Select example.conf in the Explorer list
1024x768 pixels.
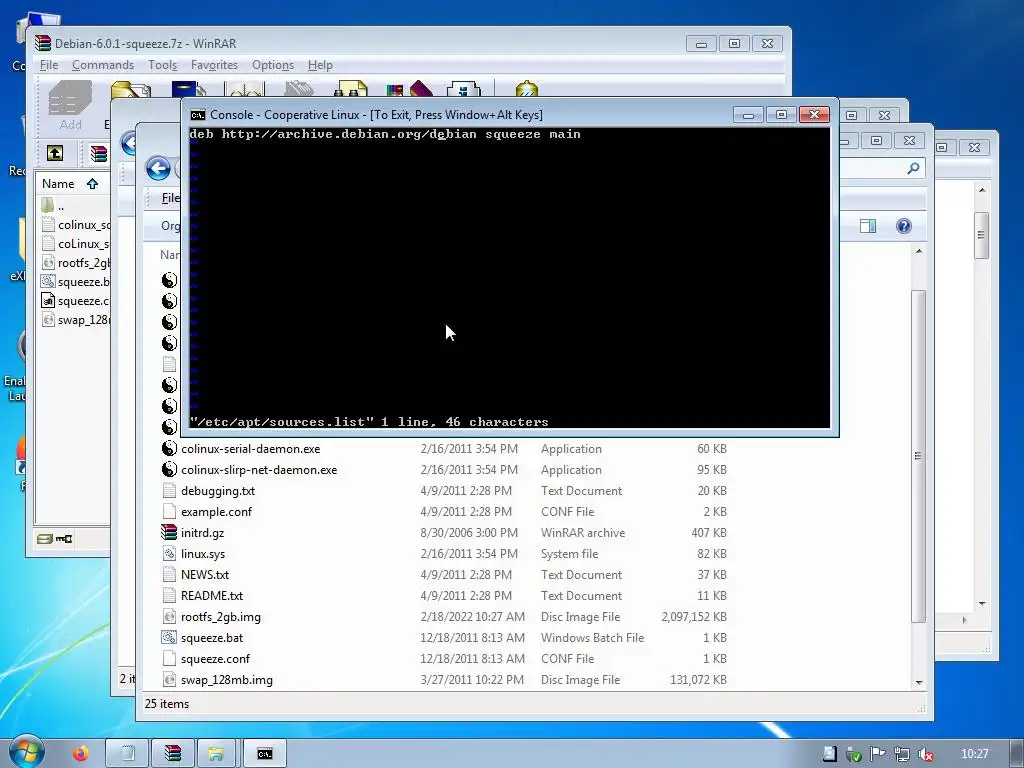pyautogui.click(x=216, y=511)
